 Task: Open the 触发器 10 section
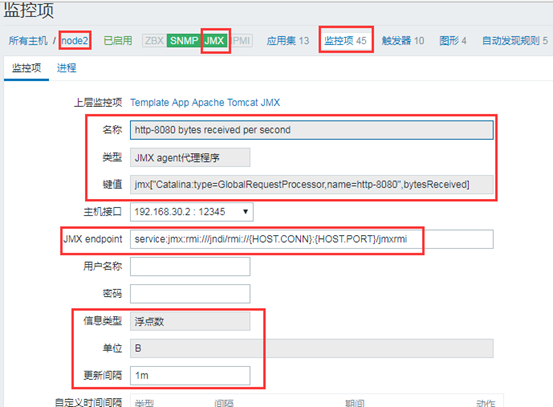pos(403,41)
